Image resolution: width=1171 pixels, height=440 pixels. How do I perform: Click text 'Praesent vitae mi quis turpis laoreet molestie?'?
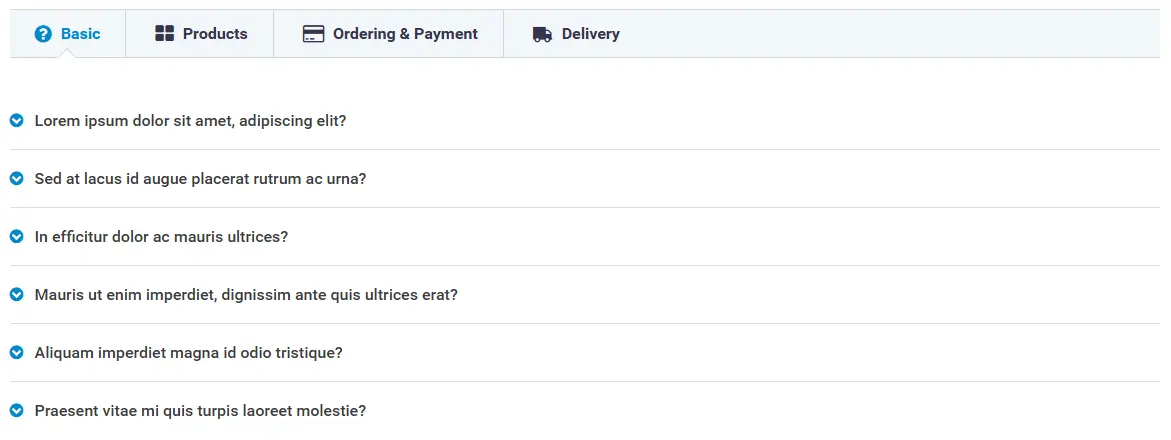(x=200, y=411)
